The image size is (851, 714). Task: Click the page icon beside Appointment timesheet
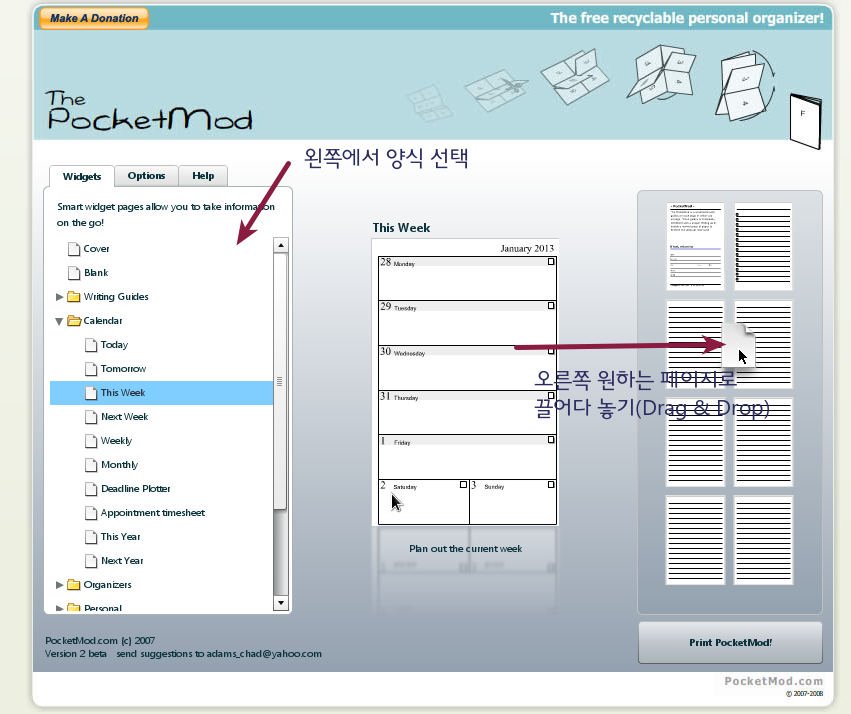(91, 513)
